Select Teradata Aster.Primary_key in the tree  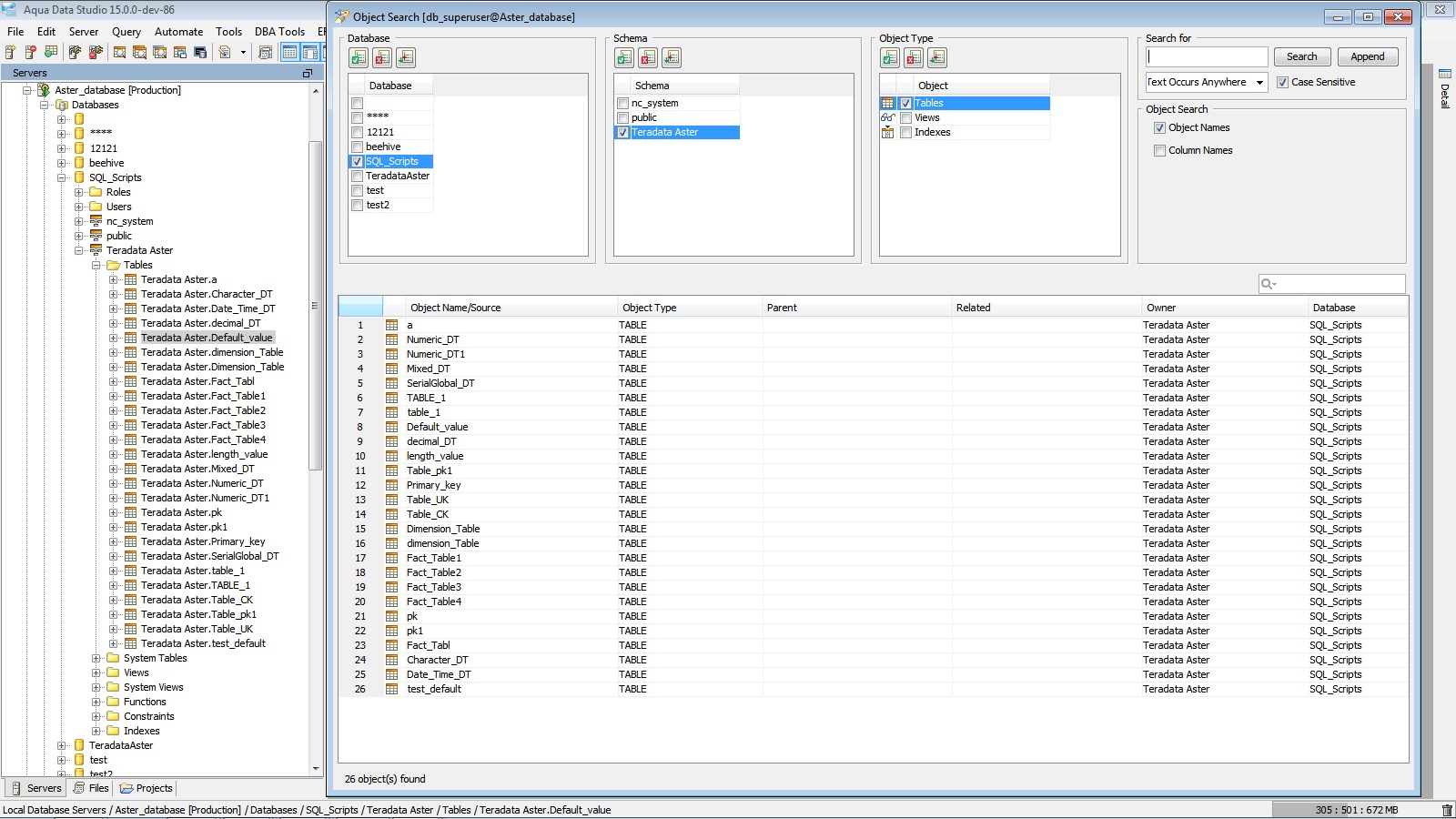(203, 541)
